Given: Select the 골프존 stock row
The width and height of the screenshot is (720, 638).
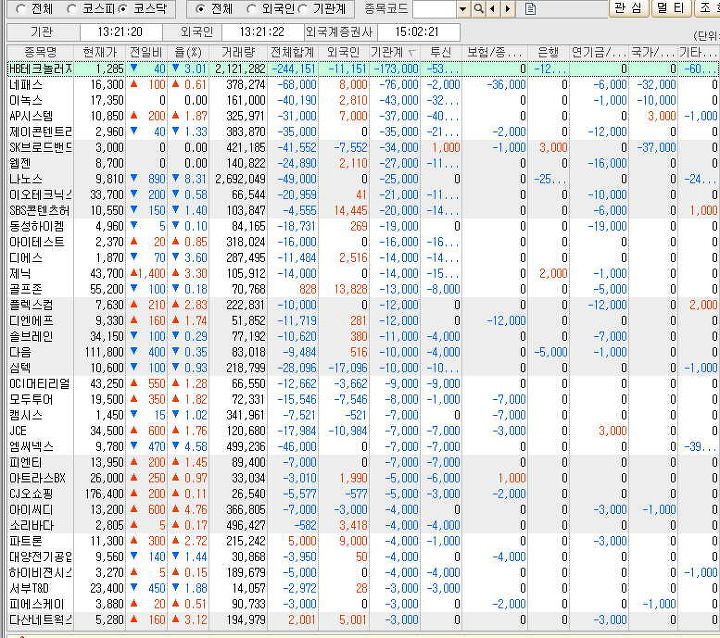Looking at the screenshot, I should pyautogui.click(x=363, y=289).
